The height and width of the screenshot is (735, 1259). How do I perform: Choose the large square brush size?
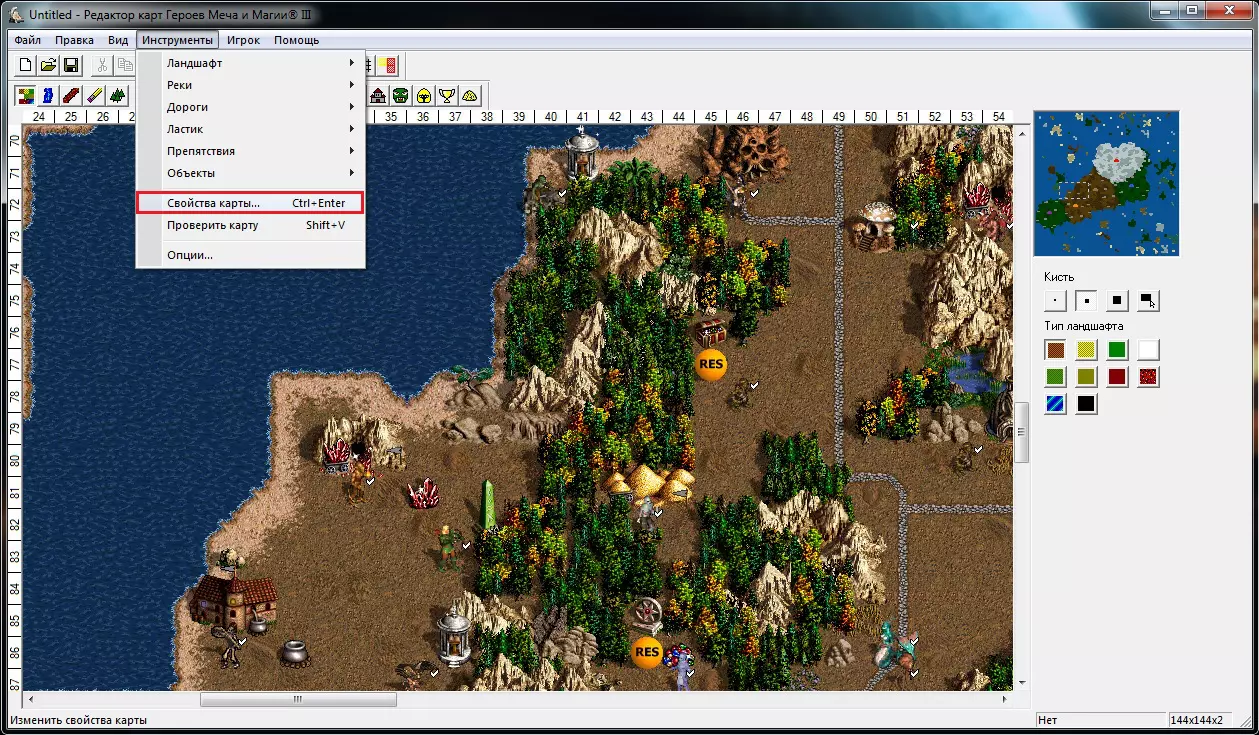point(1117,300)
